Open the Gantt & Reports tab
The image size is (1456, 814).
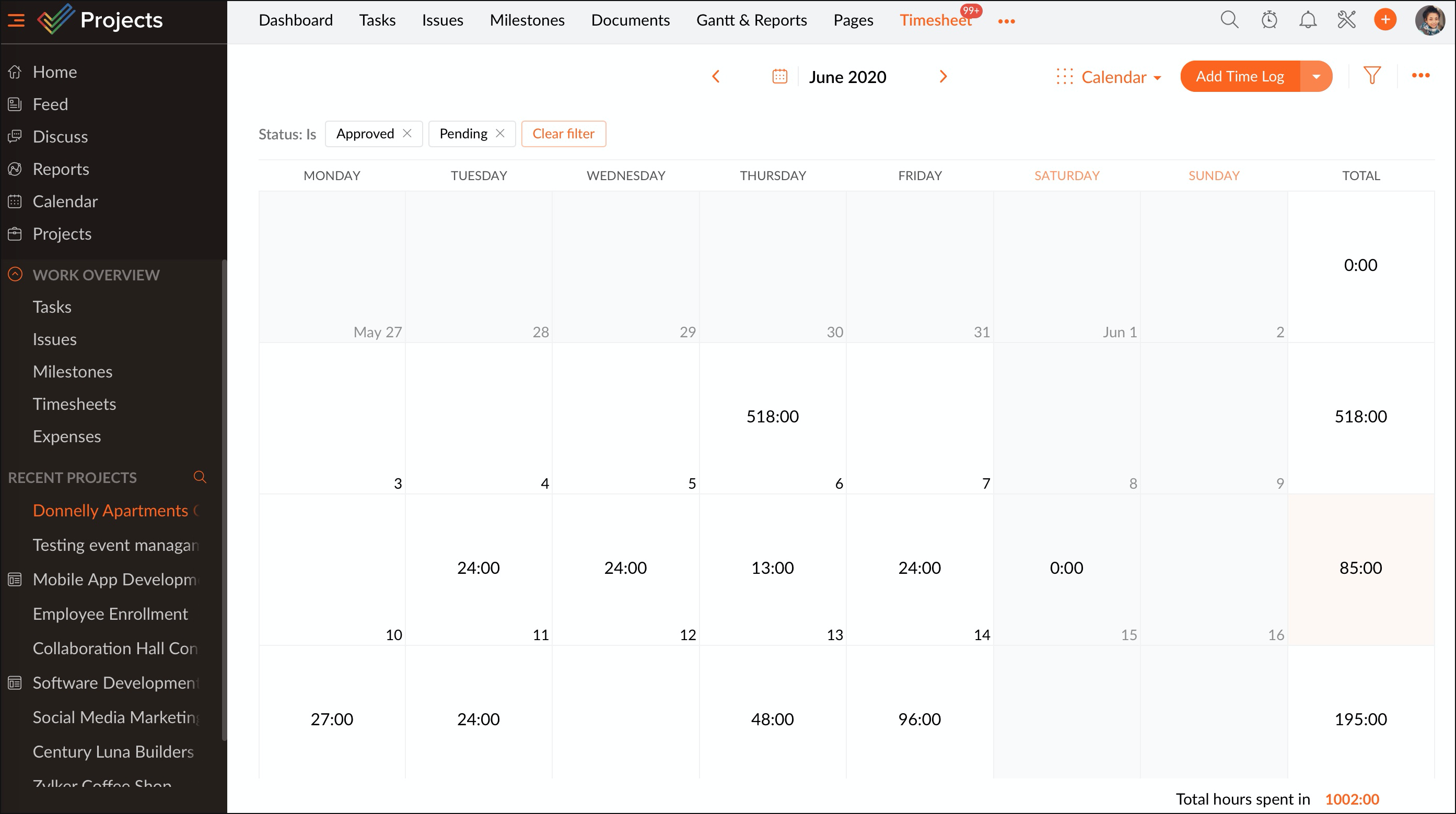pos(751,20)
